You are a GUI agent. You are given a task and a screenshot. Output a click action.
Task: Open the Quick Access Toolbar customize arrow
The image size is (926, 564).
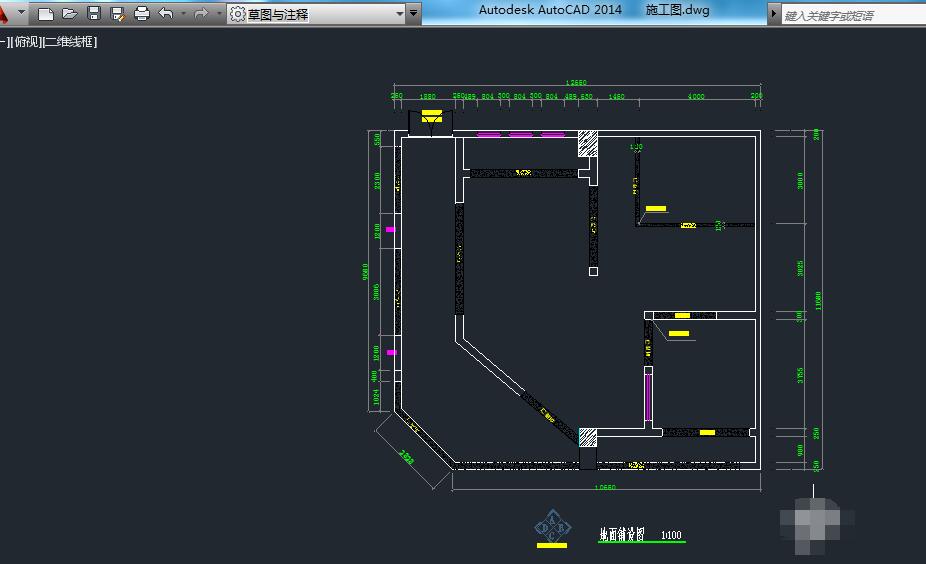(415, 14)
